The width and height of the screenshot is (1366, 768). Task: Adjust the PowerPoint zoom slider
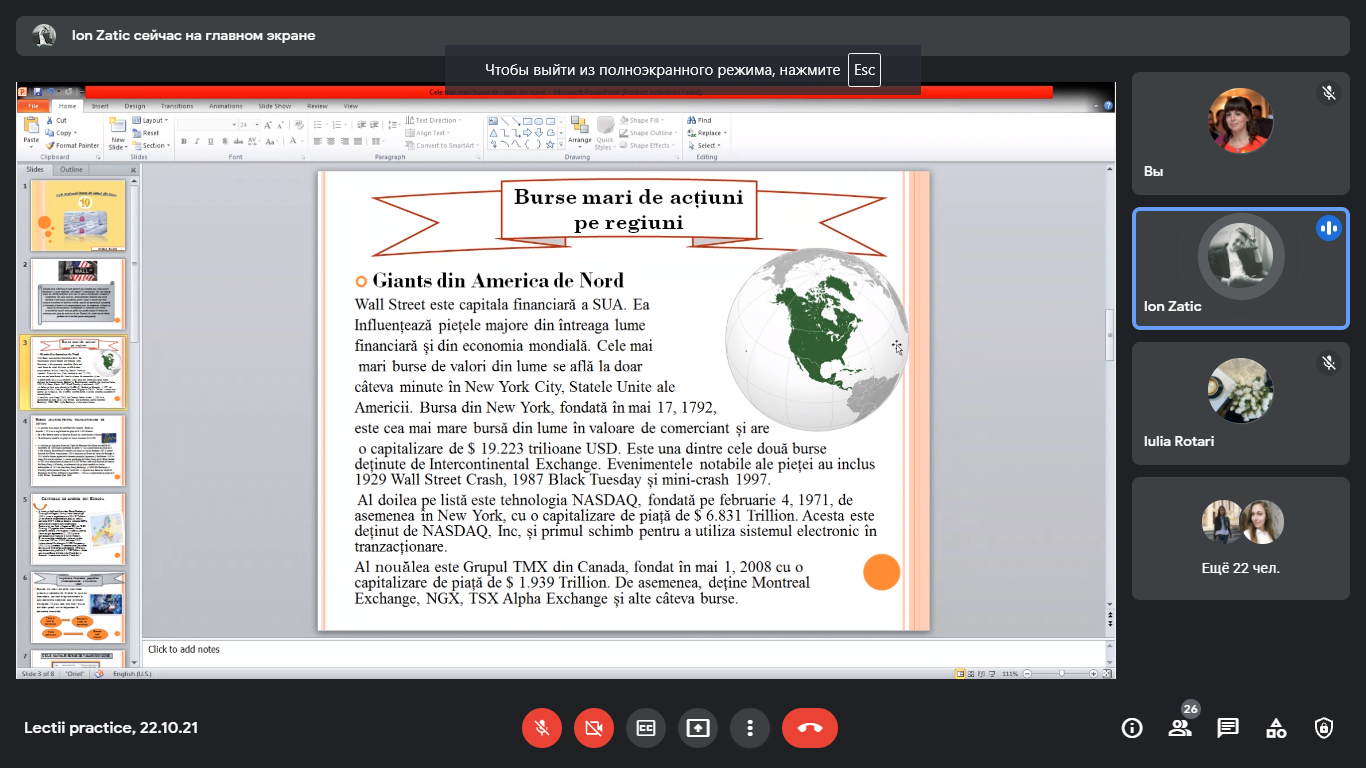coord(1062,674)
